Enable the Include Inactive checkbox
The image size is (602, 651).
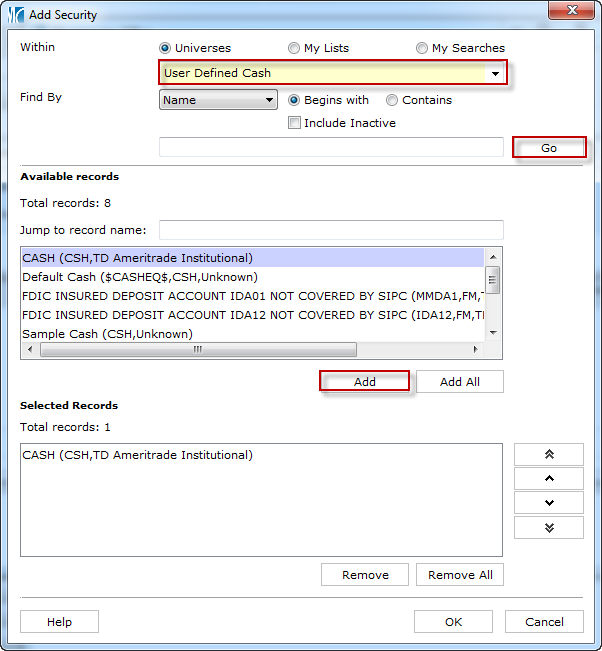[295, 123]
